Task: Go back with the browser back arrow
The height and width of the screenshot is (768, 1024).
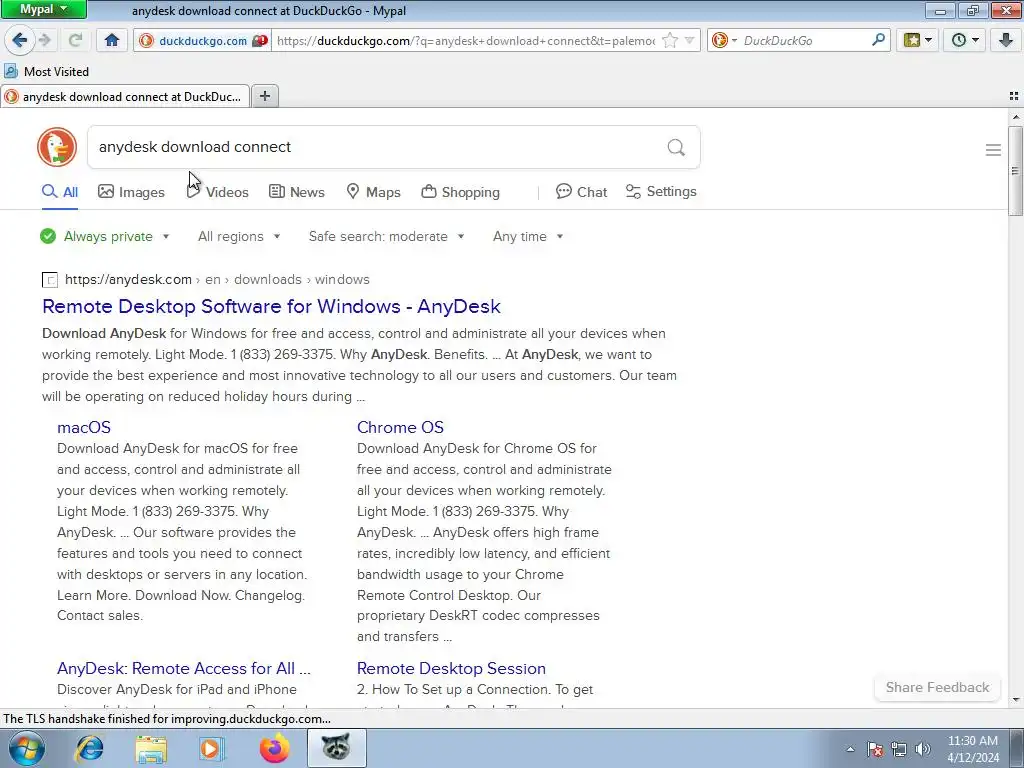Action: [19, 40]
